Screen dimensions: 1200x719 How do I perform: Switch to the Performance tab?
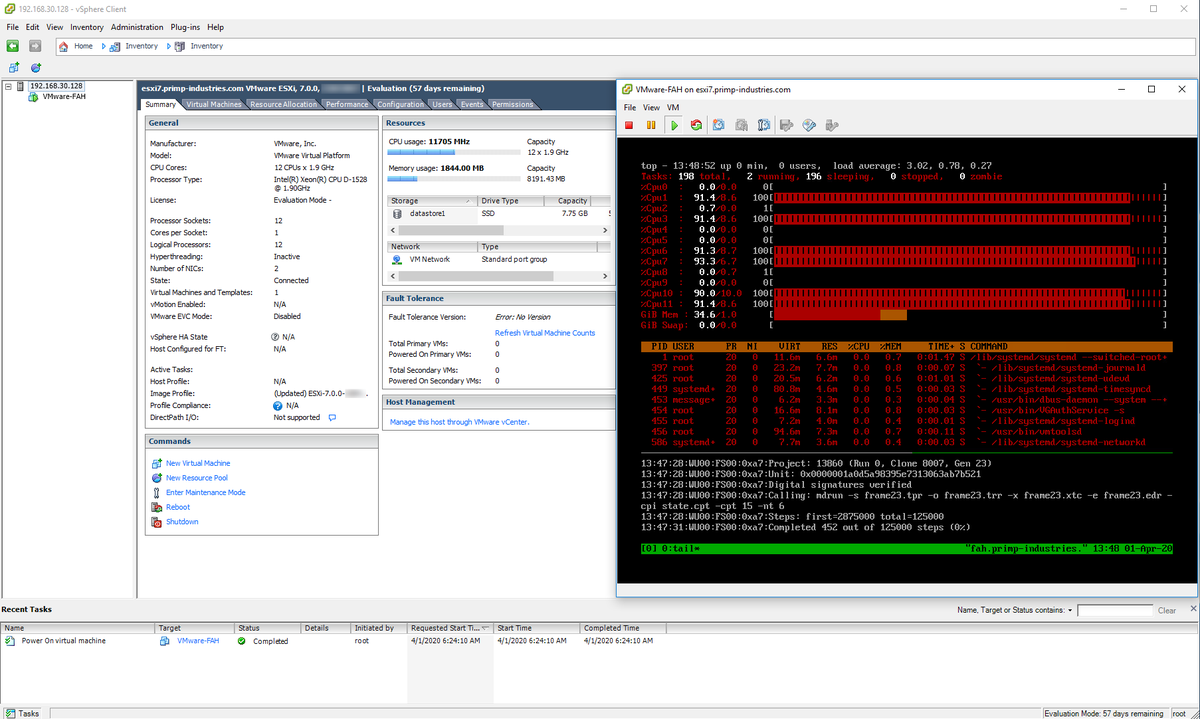[347, 104]
